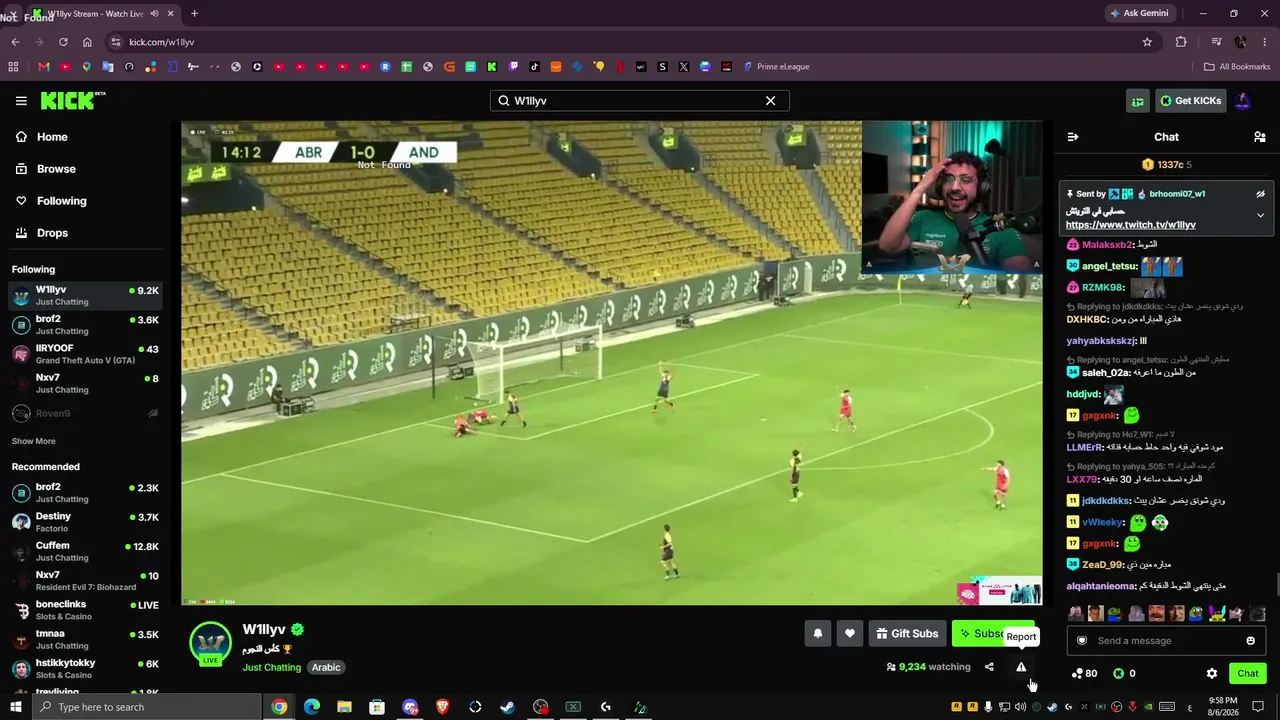Open the KICKs balance showing 0
The image size is (1280, 720).
[x=1125, y=674]
